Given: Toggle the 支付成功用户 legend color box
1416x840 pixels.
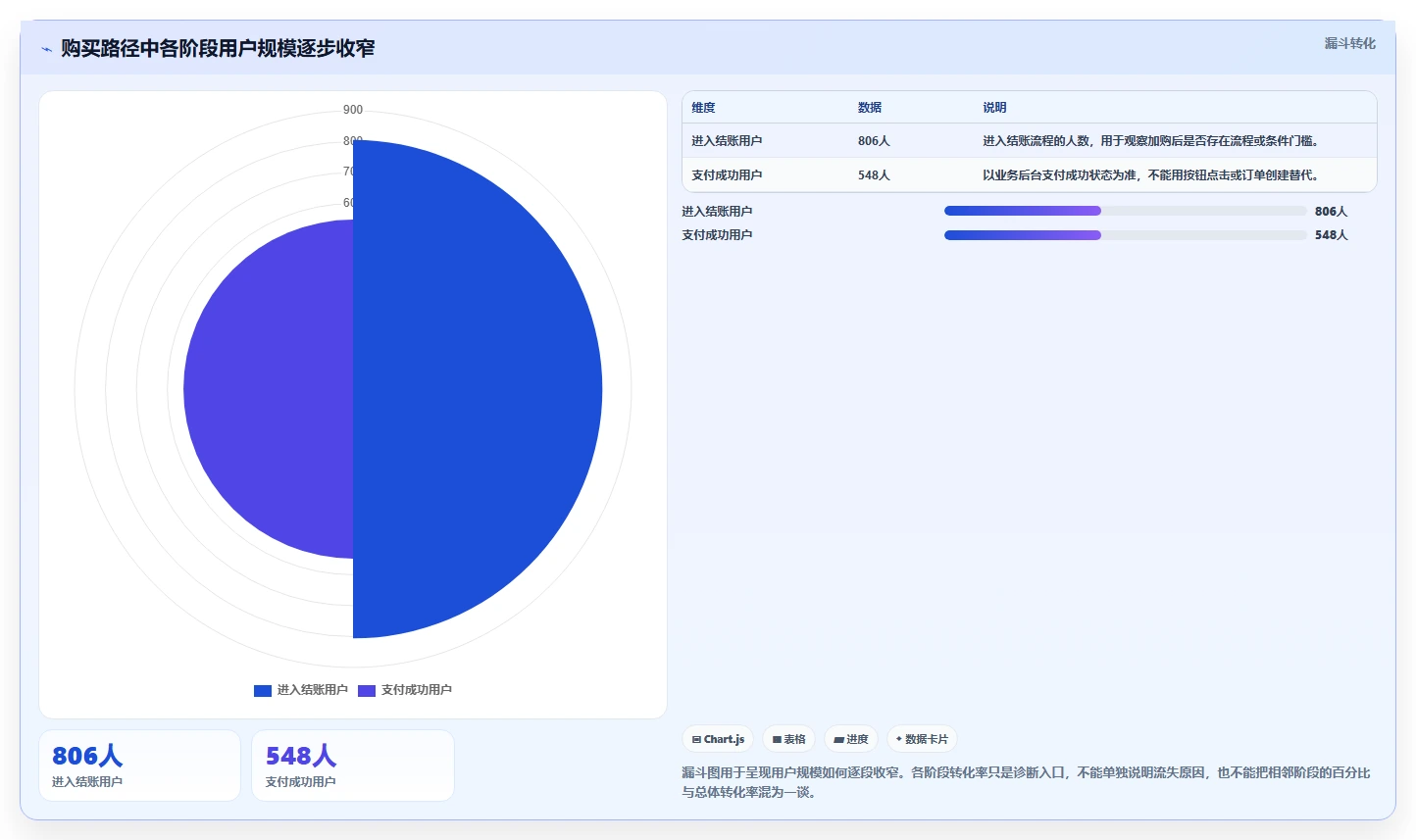Looking at the screenshot, I should [367, 690].
